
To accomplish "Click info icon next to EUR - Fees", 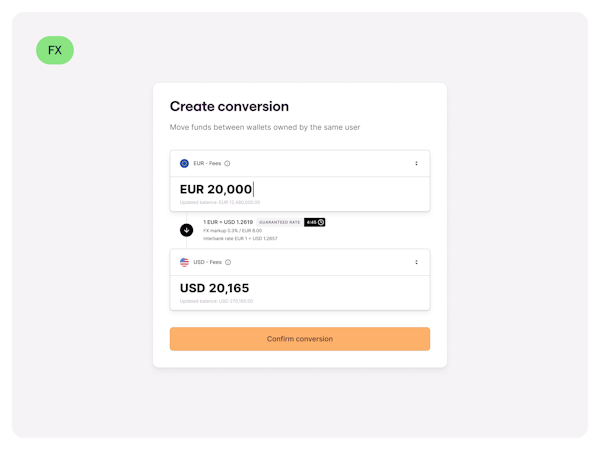I will (x=227, y=163).
